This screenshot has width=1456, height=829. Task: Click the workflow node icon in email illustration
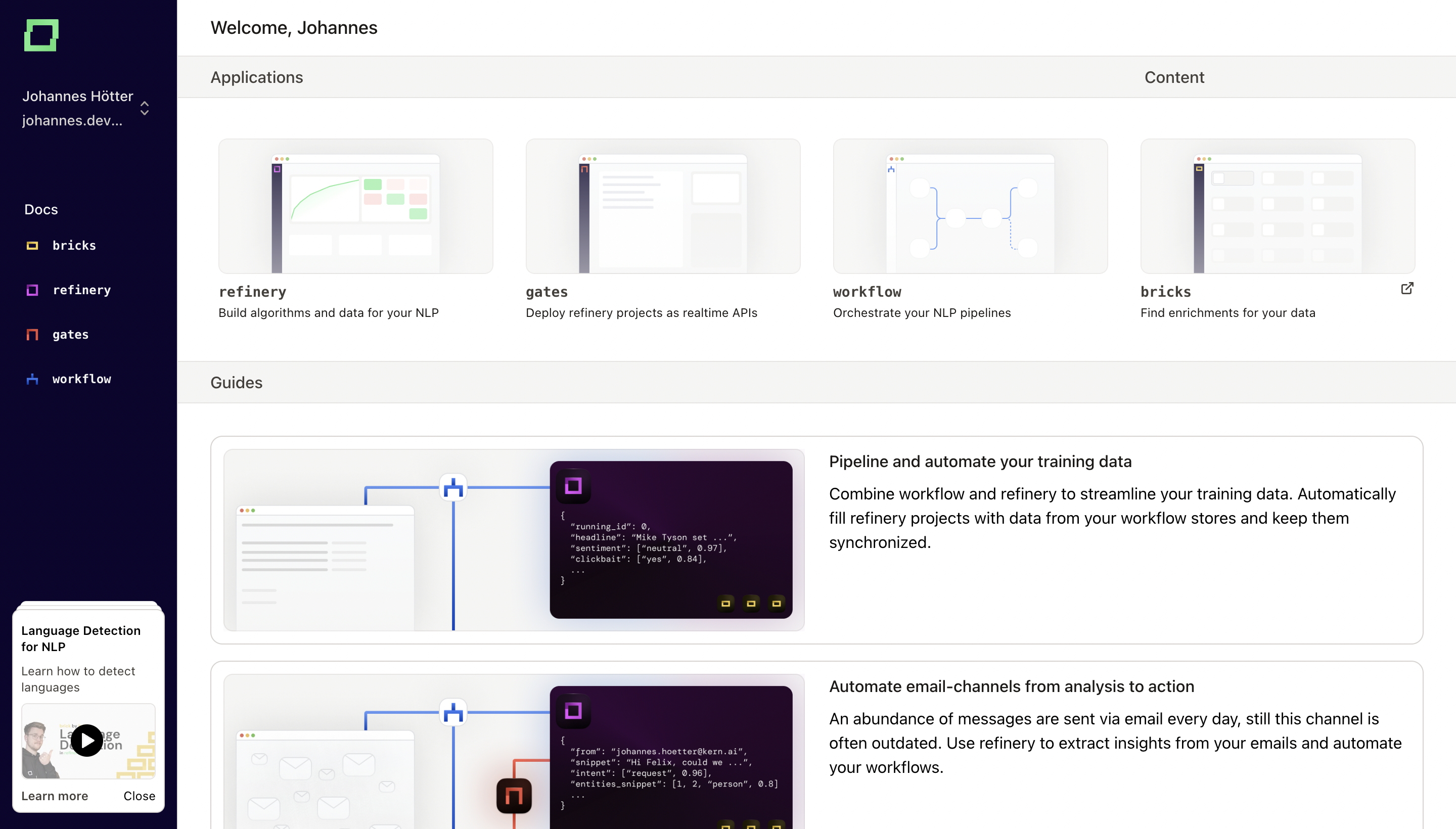pyautogui.click(x=453, y=712)
